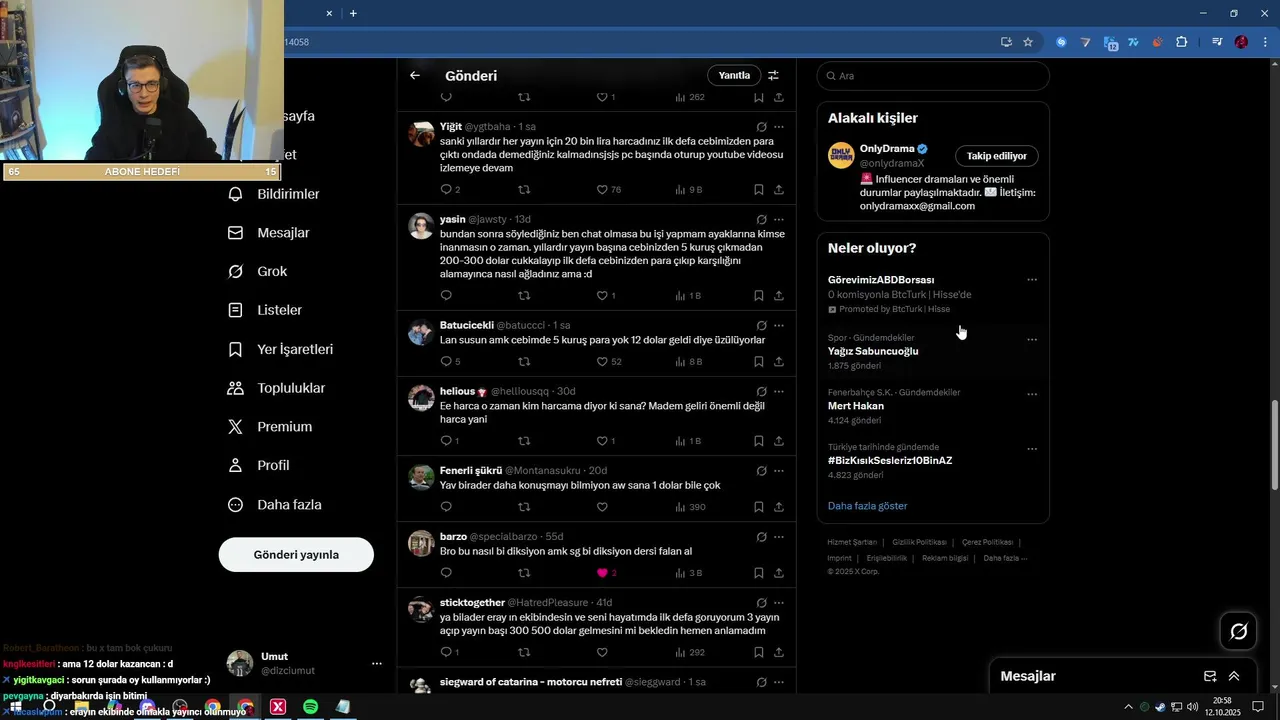Viewport: 1280px width, 720px height.
Task: Open Yiğit's profile avatar
Action: click(421, 134)
